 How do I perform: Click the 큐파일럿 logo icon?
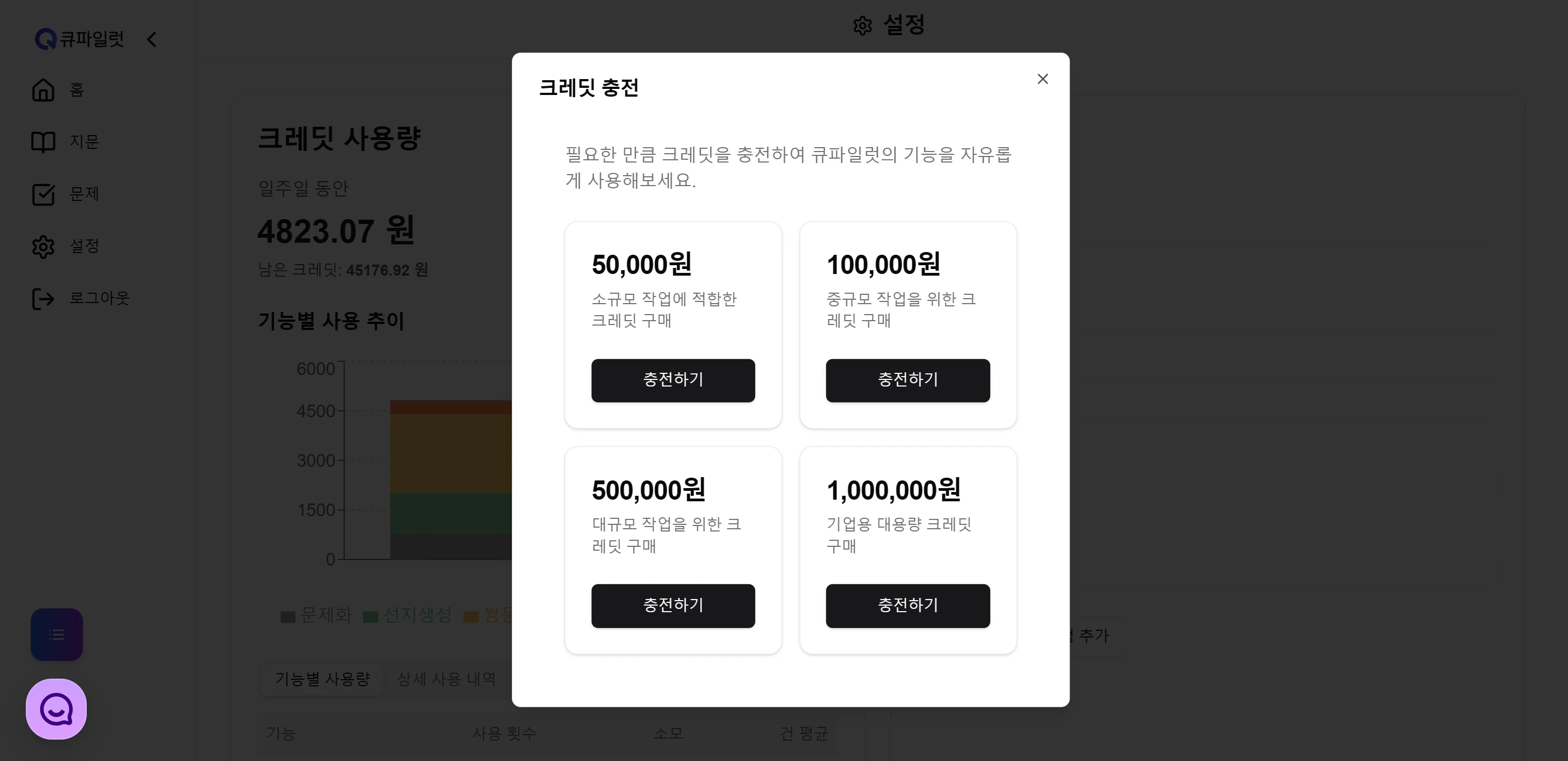coord(46,39)
